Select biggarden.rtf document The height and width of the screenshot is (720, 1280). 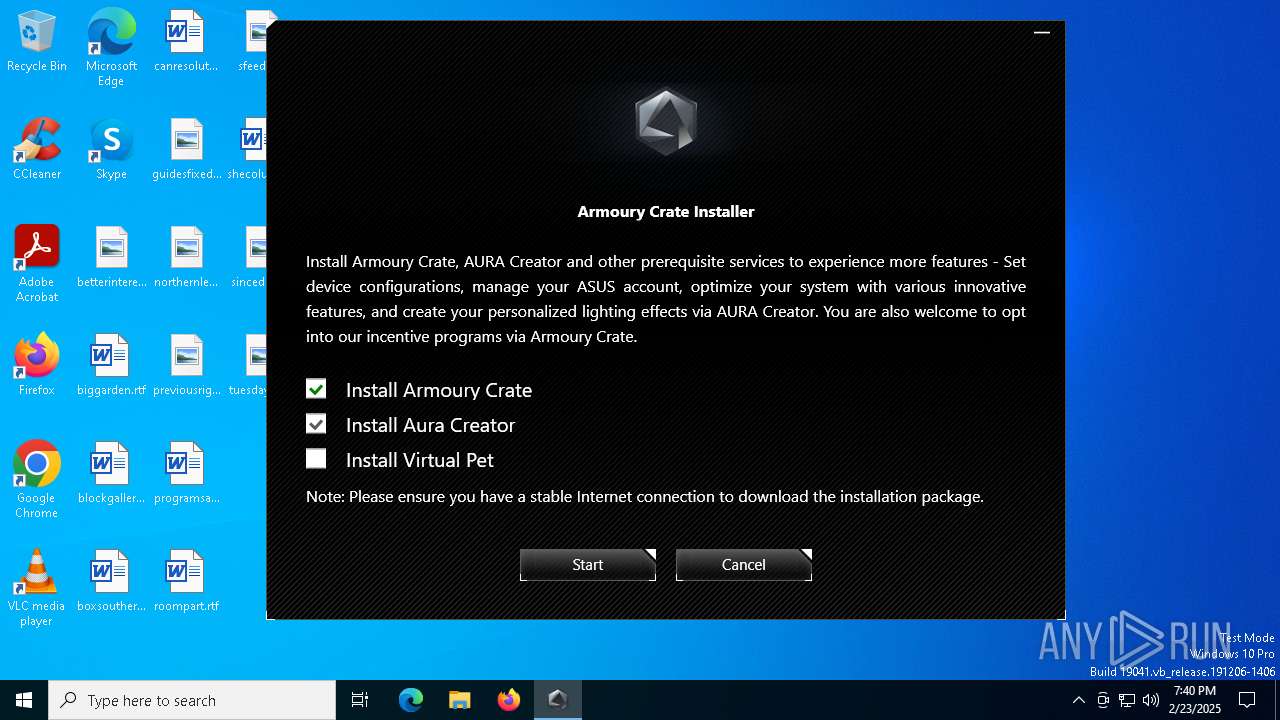(111, 366)
